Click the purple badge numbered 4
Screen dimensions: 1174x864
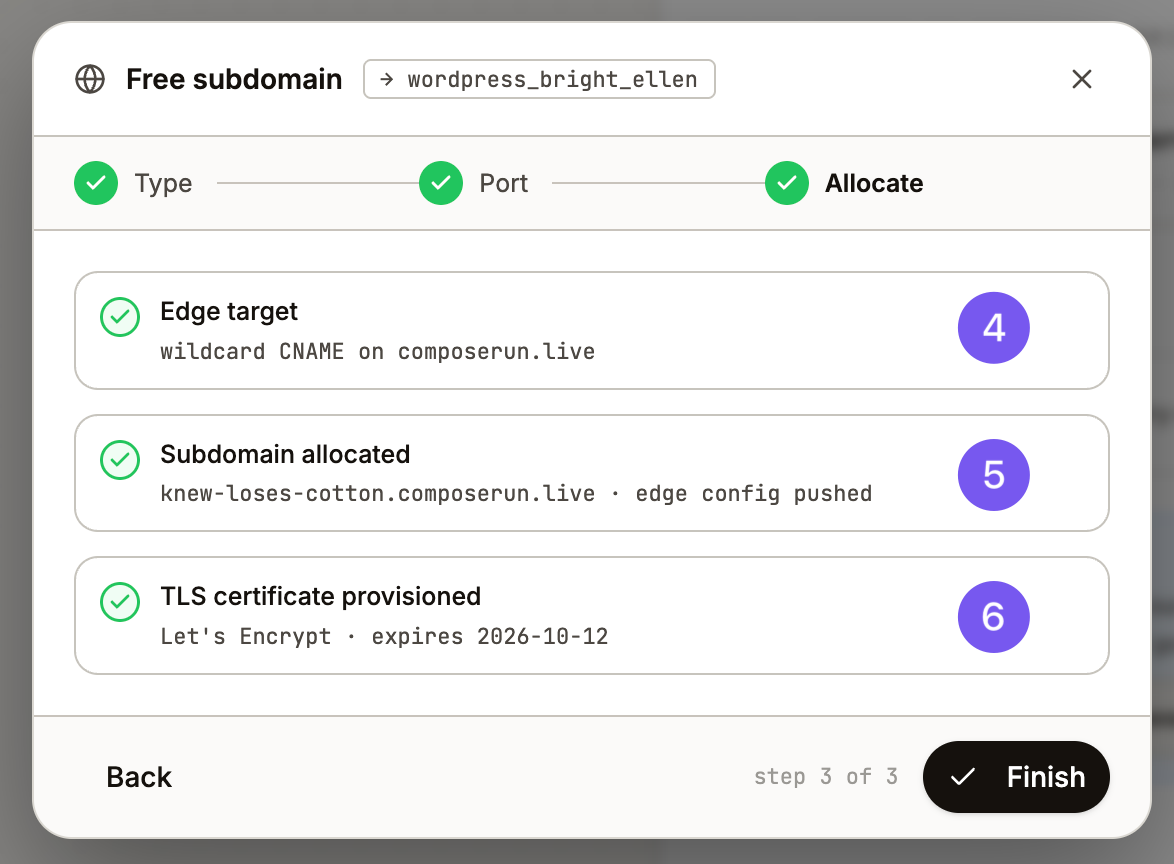pyautogui.click(x=994, y=328)
